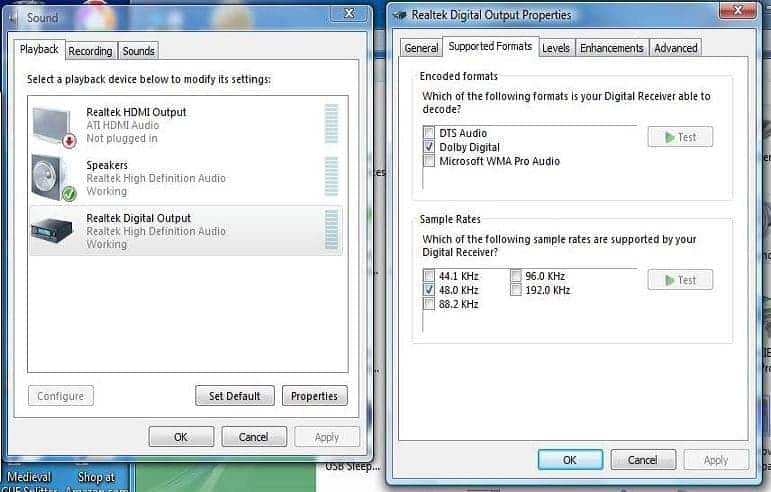Cancel the Realtek Digital Output Properties dialog

(x=643, y=460)
